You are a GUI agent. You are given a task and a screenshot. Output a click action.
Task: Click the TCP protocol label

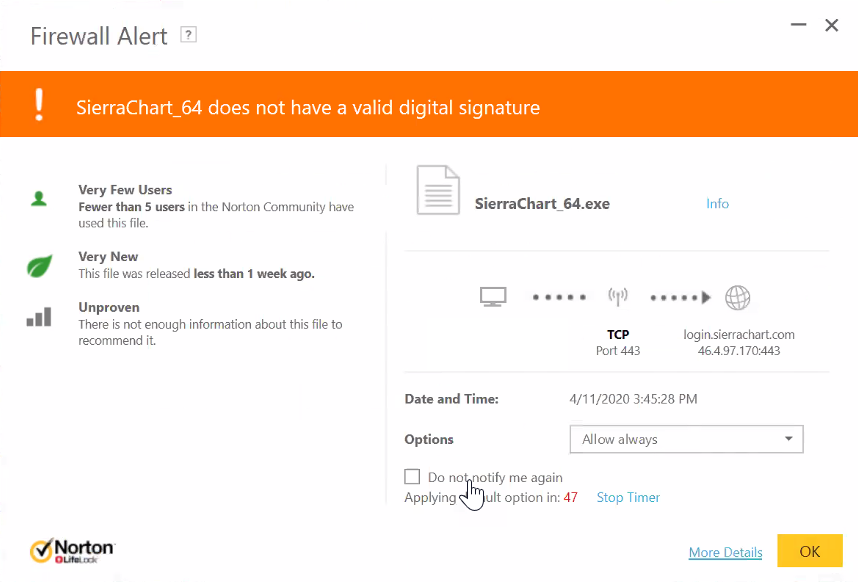[x=618, y=334]
